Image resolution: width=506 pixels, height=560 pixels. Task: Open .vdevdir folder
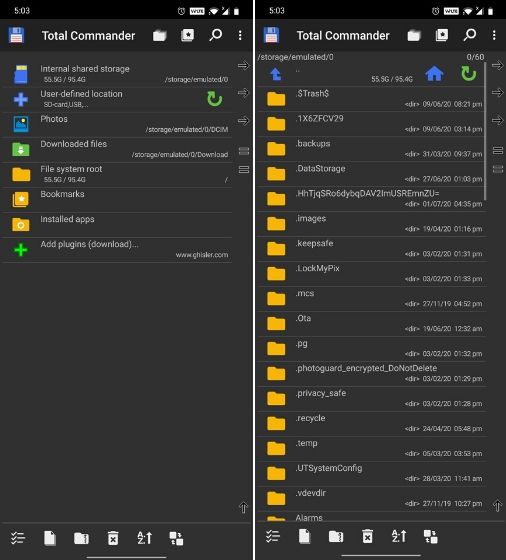tap(371, 499)
